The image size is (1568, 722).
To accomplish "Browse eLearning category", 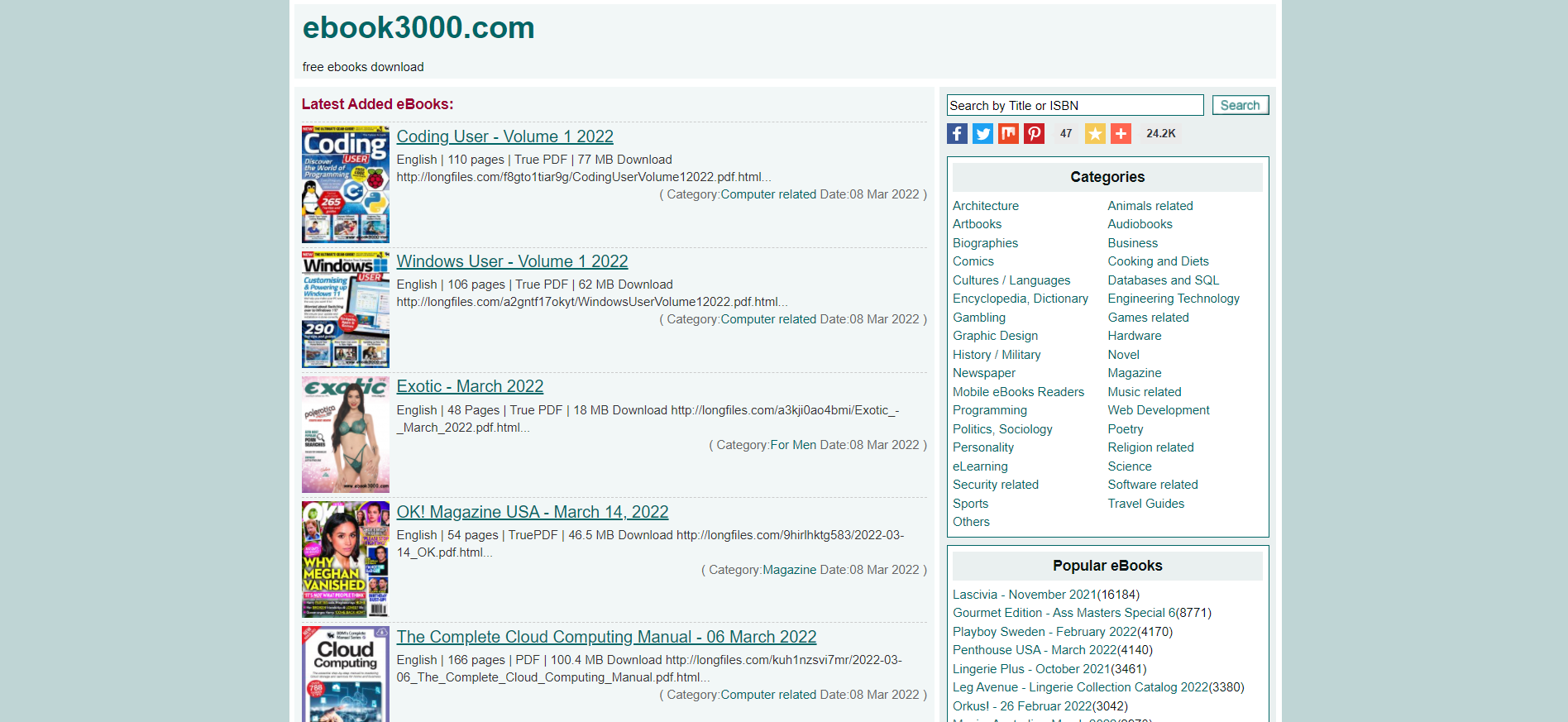I will click(x=980, y=466).
